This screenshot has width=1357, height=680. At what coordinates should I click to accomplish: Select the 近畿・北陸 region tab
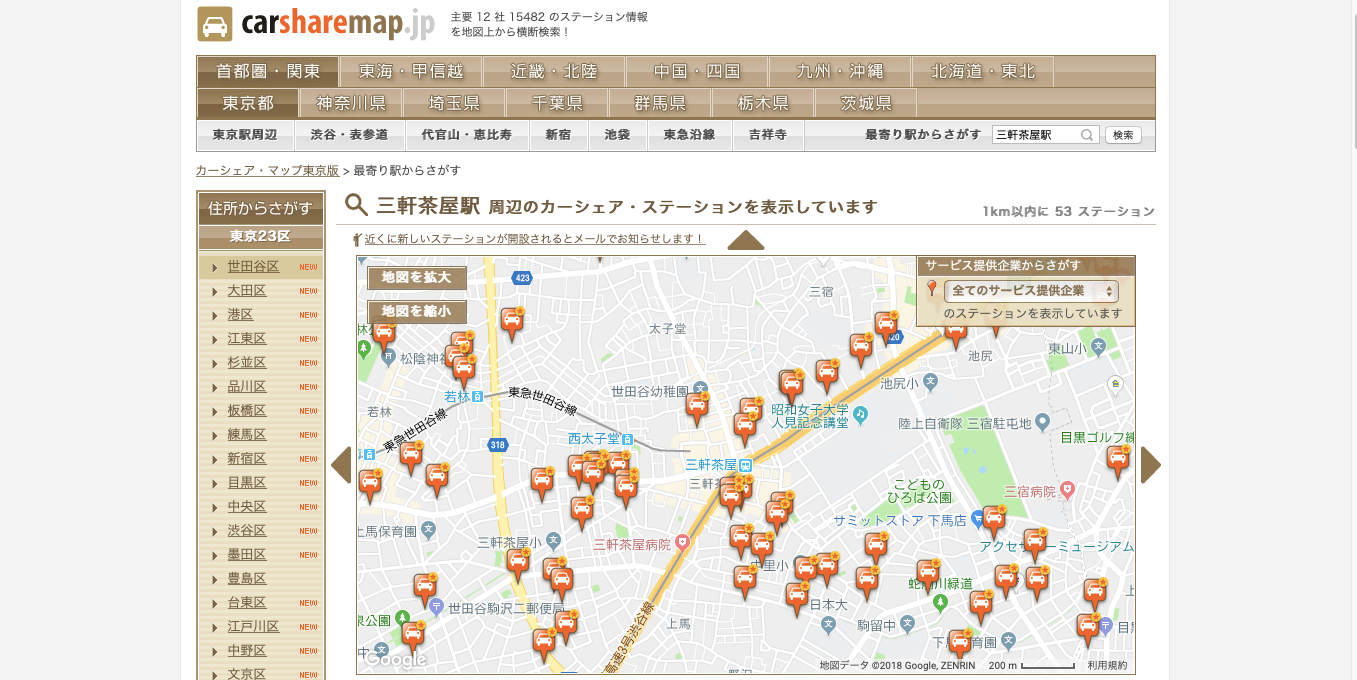click(x=554, y=72)
